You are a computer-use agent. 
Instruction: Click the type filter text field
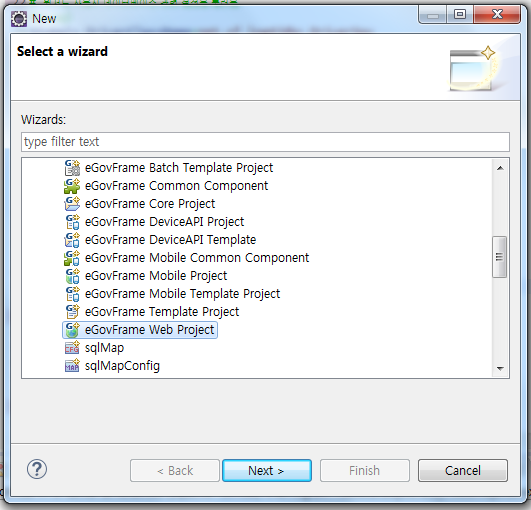265,142
